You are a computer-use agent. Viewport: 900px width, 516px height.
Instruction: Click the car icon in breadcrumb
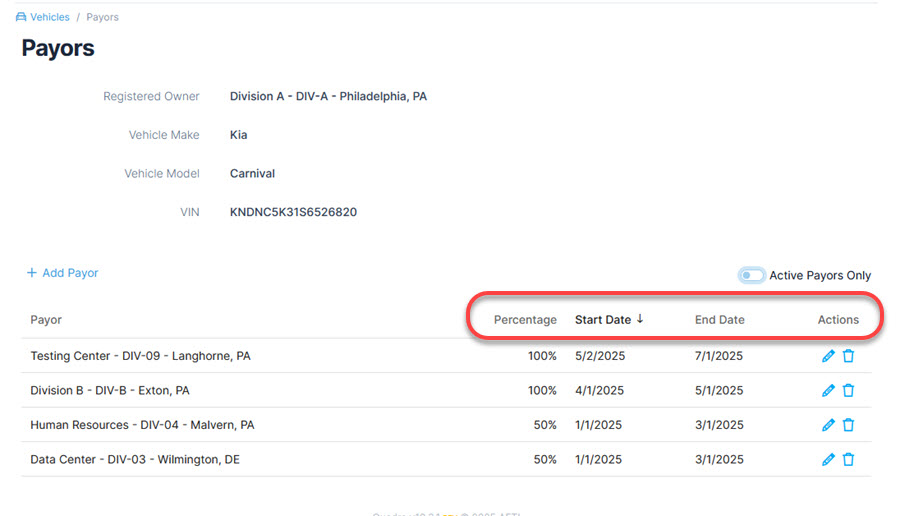click(21, 17)
